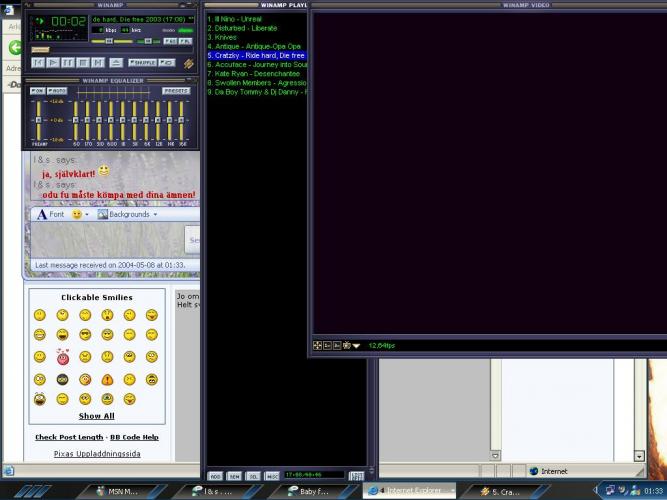667x500 pixels.
Task: Click the heart-eyes red smiley
Action: (62, 357)
